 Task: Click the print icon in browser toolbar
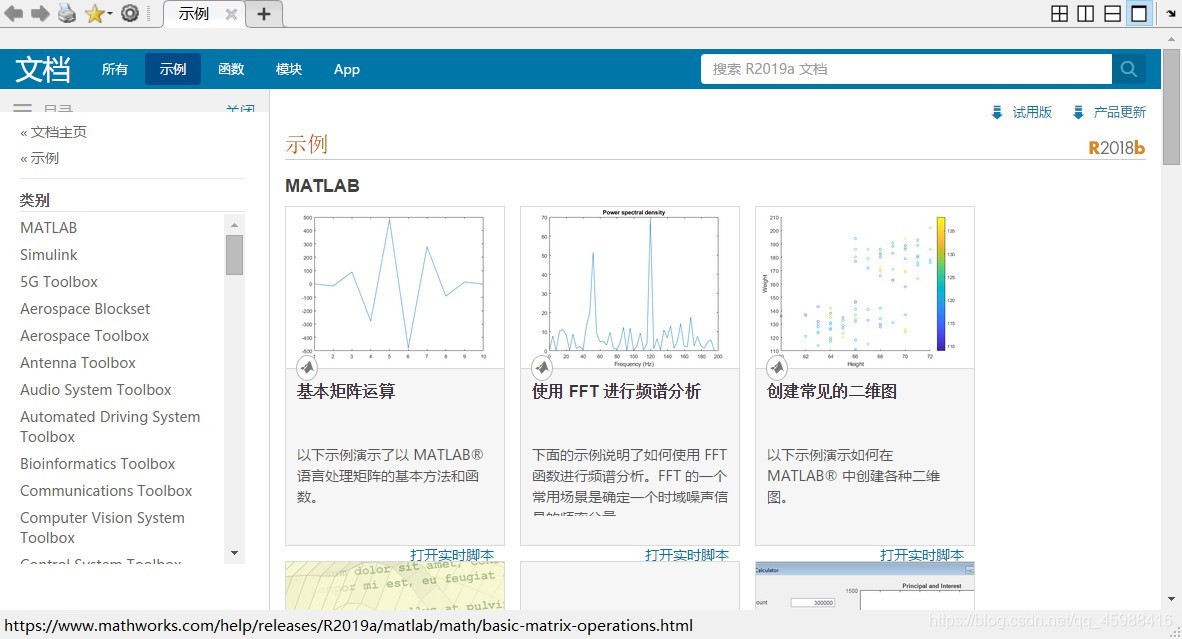click(x=67, y=14)
